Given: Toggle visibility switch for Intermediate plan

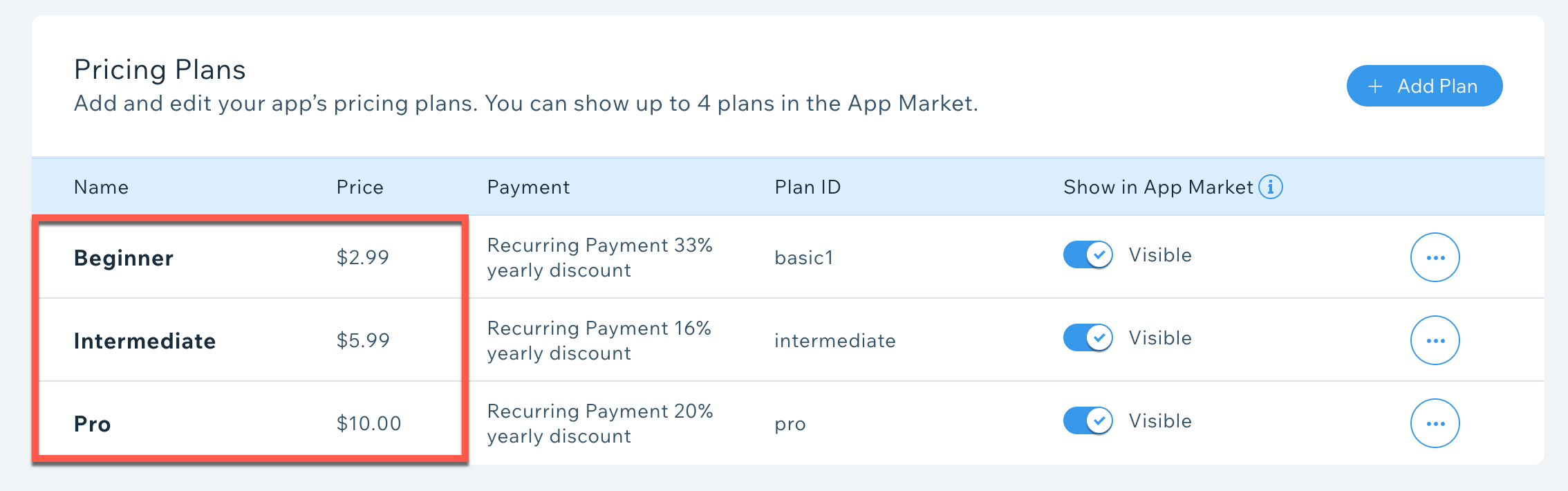Looking at the screenshot, I should pyautogui.click(x=1088, y=337).
